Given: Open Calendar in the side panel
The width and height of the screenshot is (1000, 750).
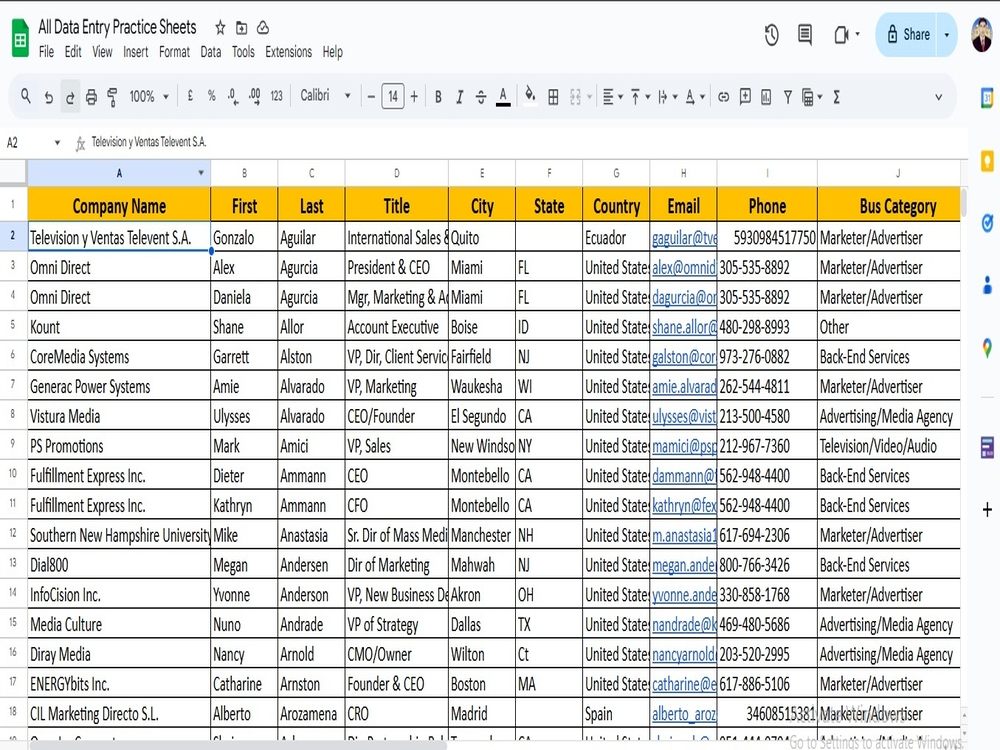Looking at the screenshot, I should click(x=987, y=98).
